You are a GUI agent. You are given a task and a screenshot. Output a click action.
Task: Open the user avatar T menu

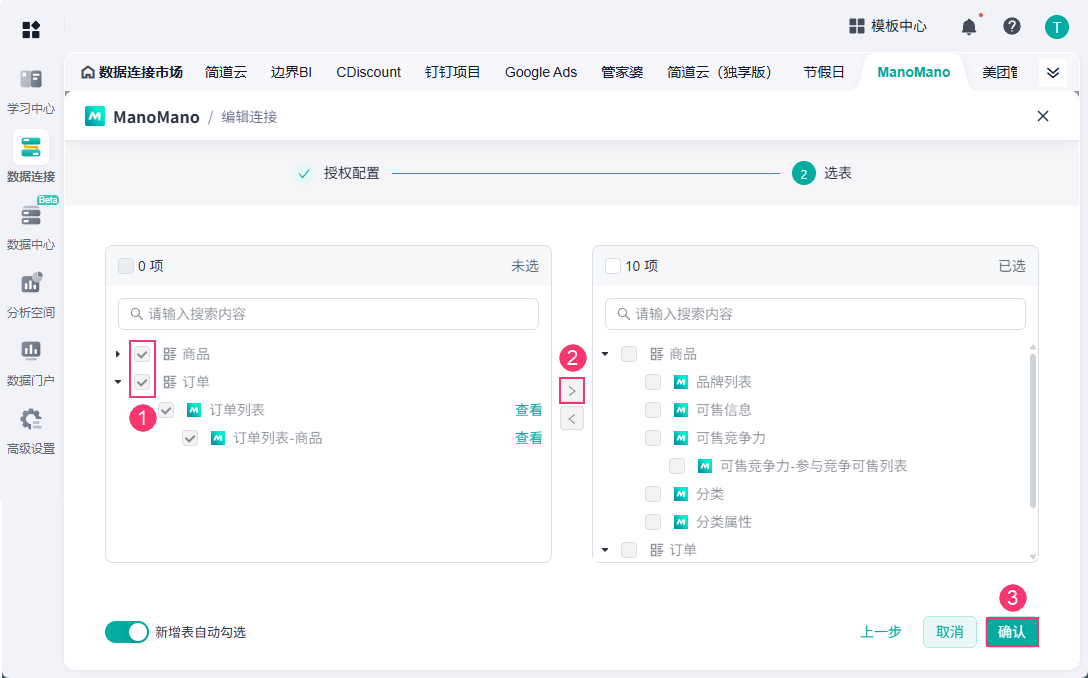coord(1056,27)
